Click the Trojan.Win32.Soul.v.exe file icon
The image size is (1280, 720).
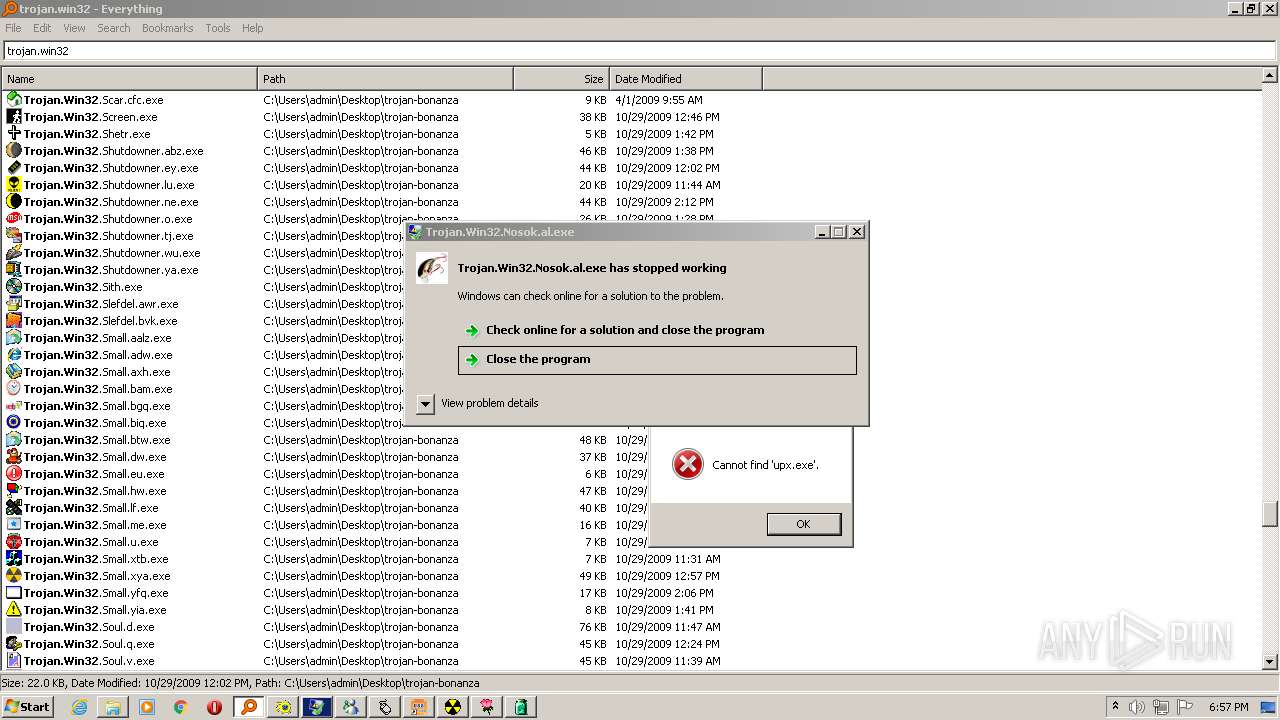pos(14,661)
